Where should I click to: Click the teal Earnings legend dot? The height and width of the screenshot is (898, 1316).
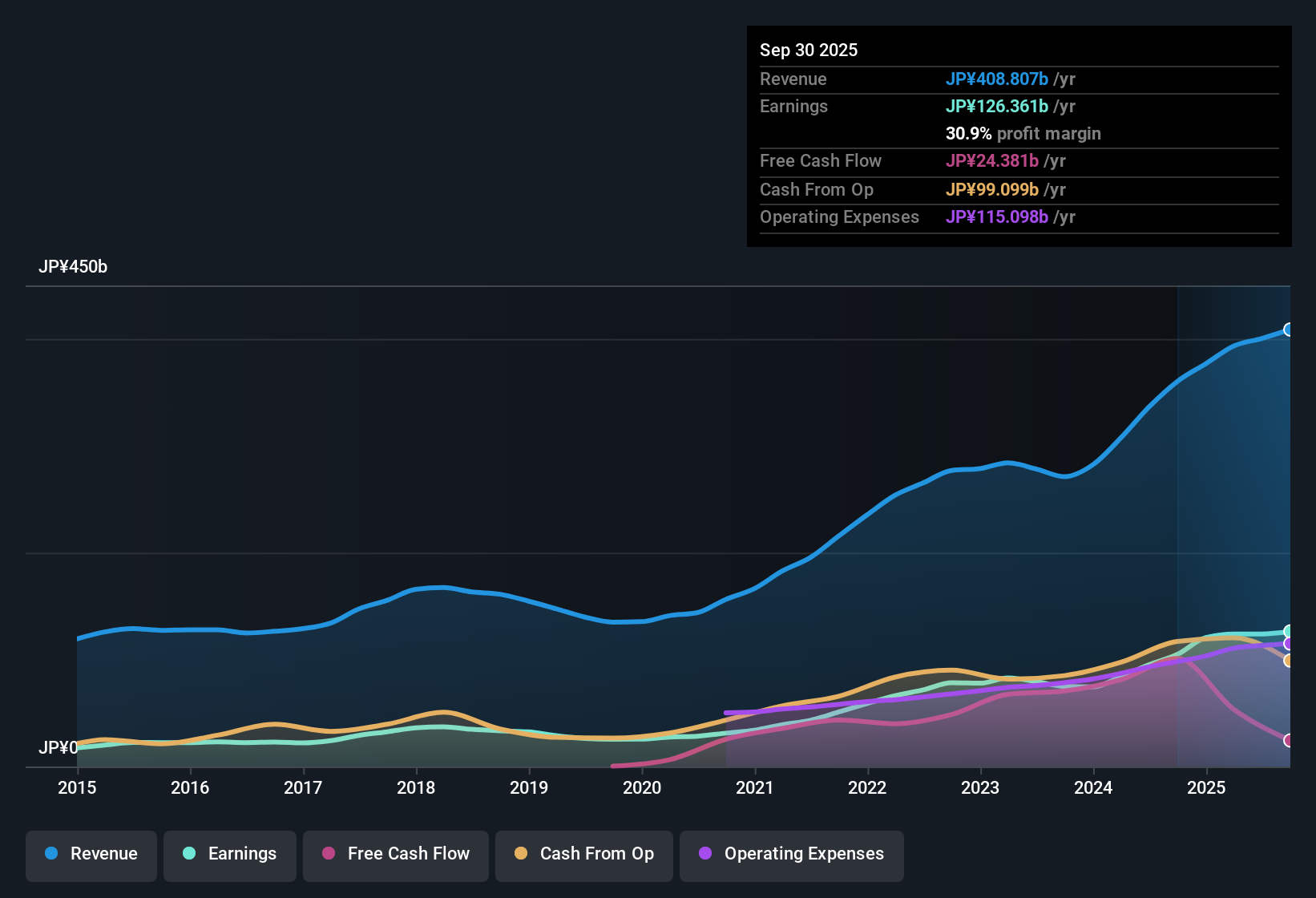(x=189, y=854)
